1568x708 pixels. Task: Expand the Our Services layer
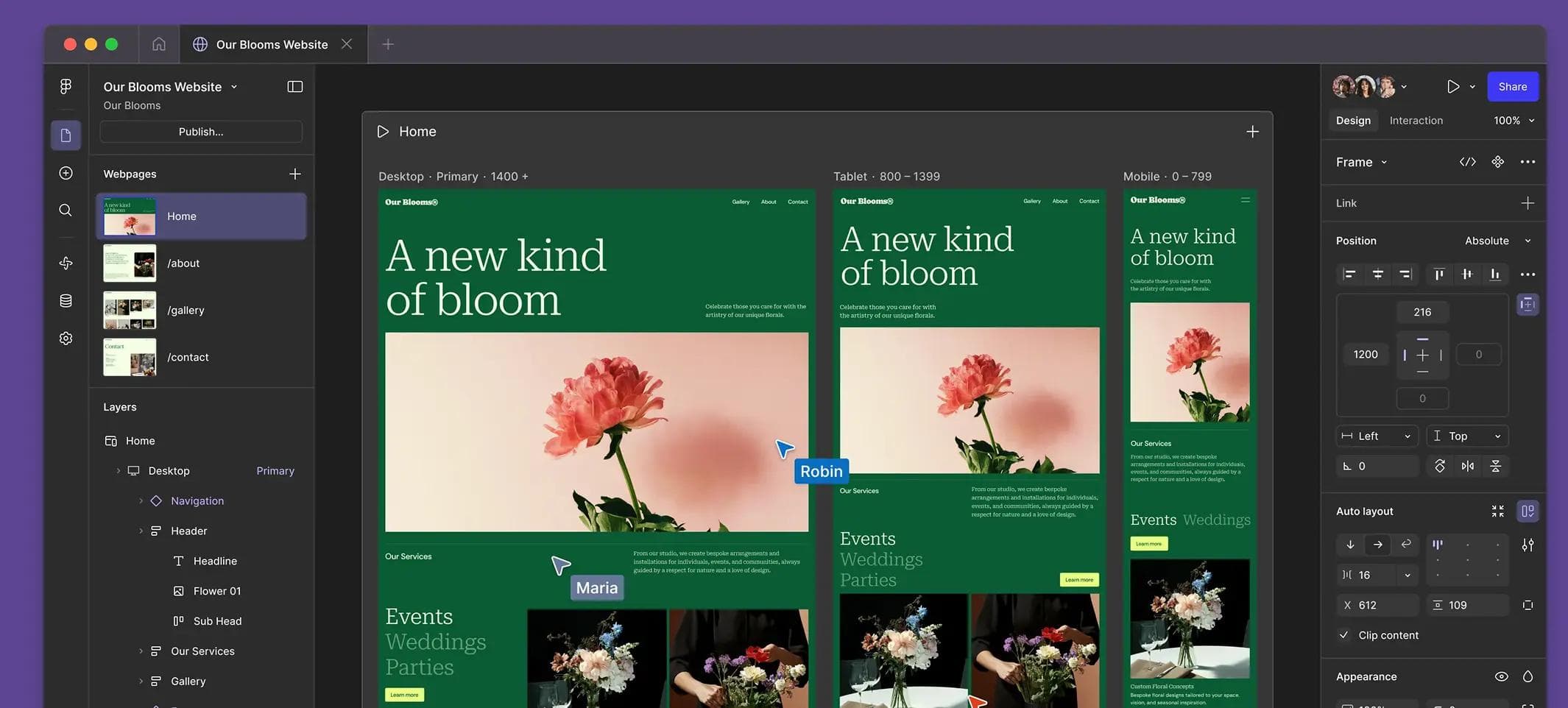pyautogui.click(x=141, y=651)
